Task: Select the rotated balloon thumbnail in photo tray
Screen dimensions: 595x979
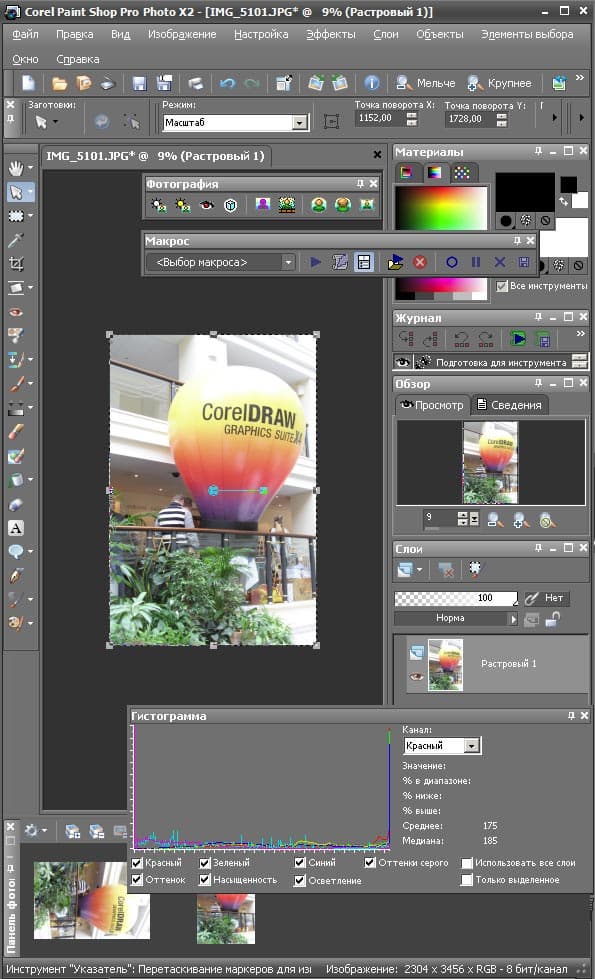Action: (x=91, y=900)
